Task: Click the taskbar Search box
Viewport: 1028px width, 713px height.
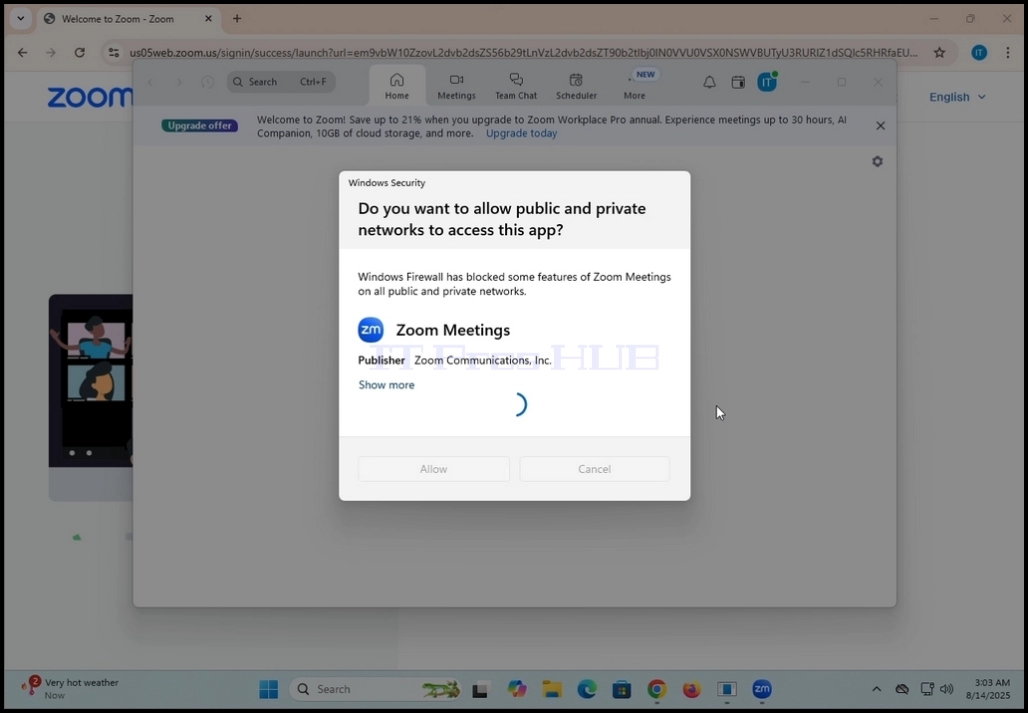Action: tap(376, 689)
